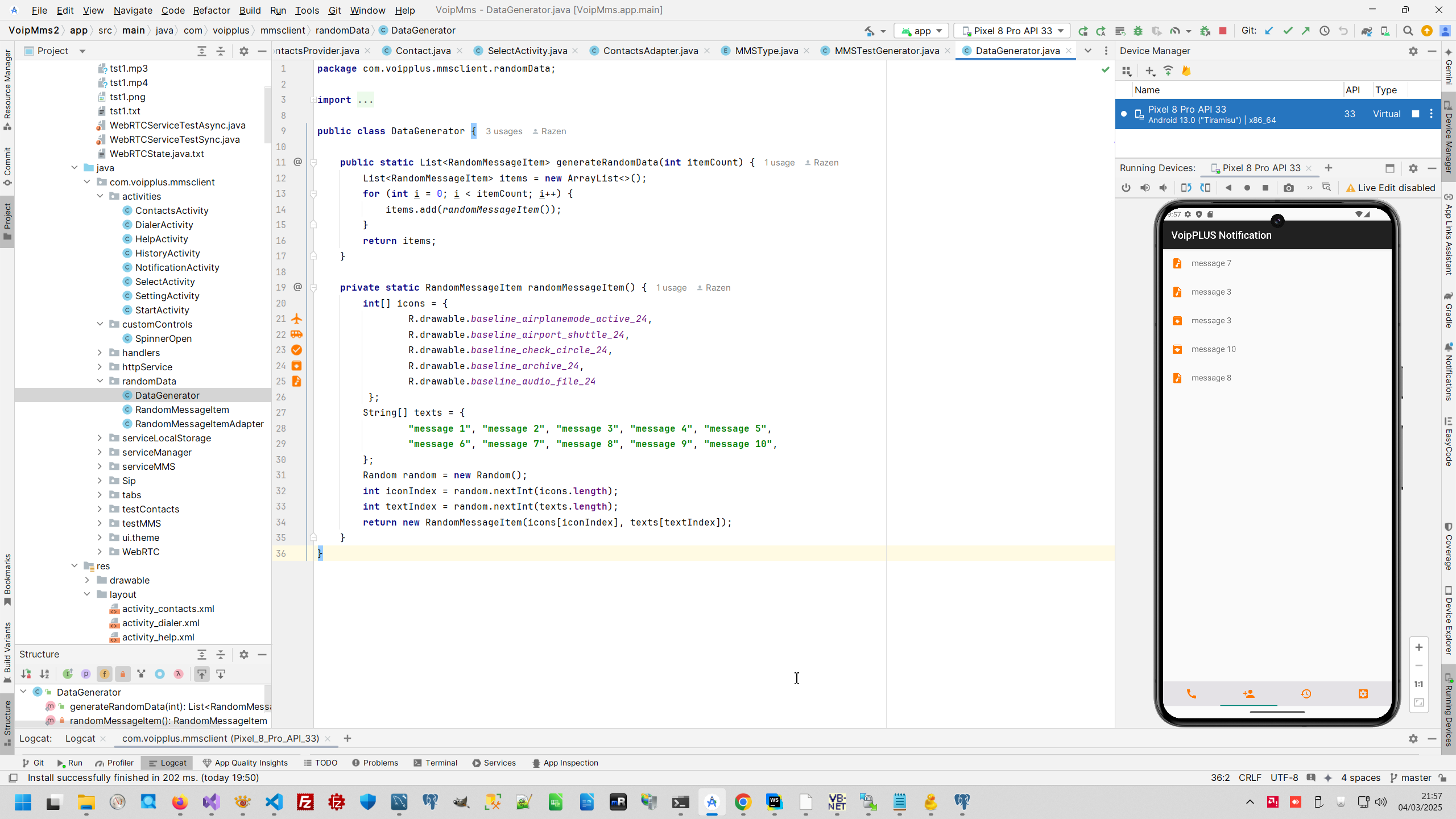
Task: Open the Refactor menu
Action: (x=211, y=10)
